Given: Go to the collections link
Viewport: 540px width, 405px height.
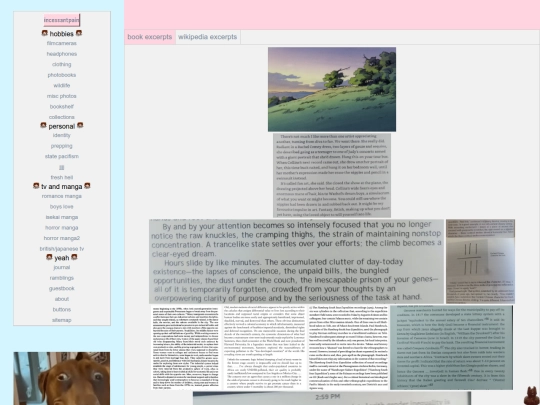Looking at the screenshot, I should (62, 117).
